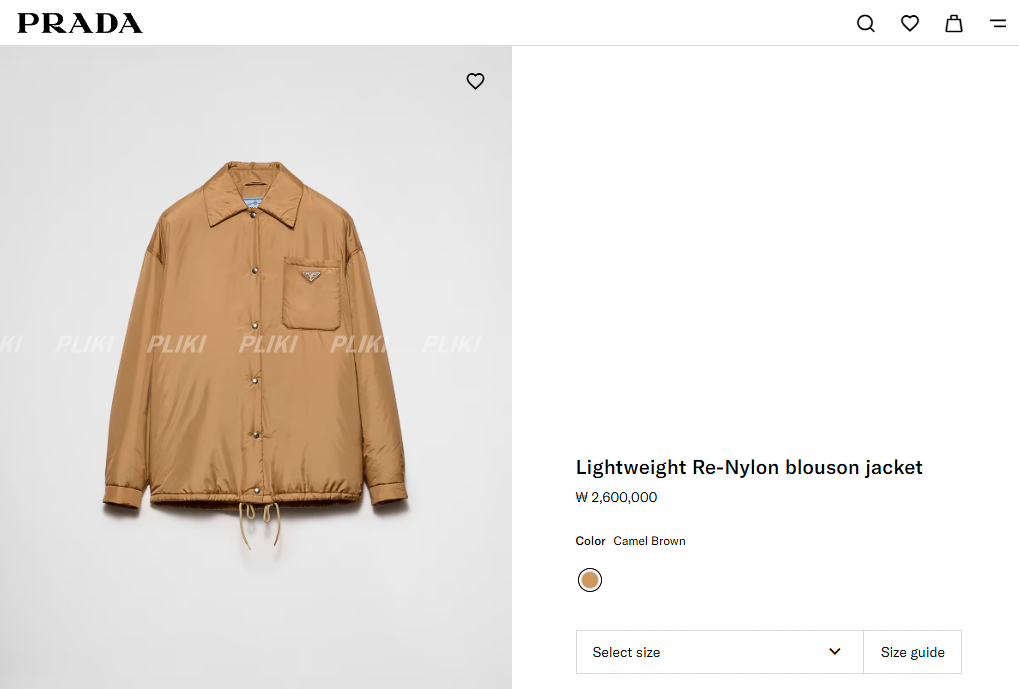Open wishlist via header heart icon

pos(910,23)
